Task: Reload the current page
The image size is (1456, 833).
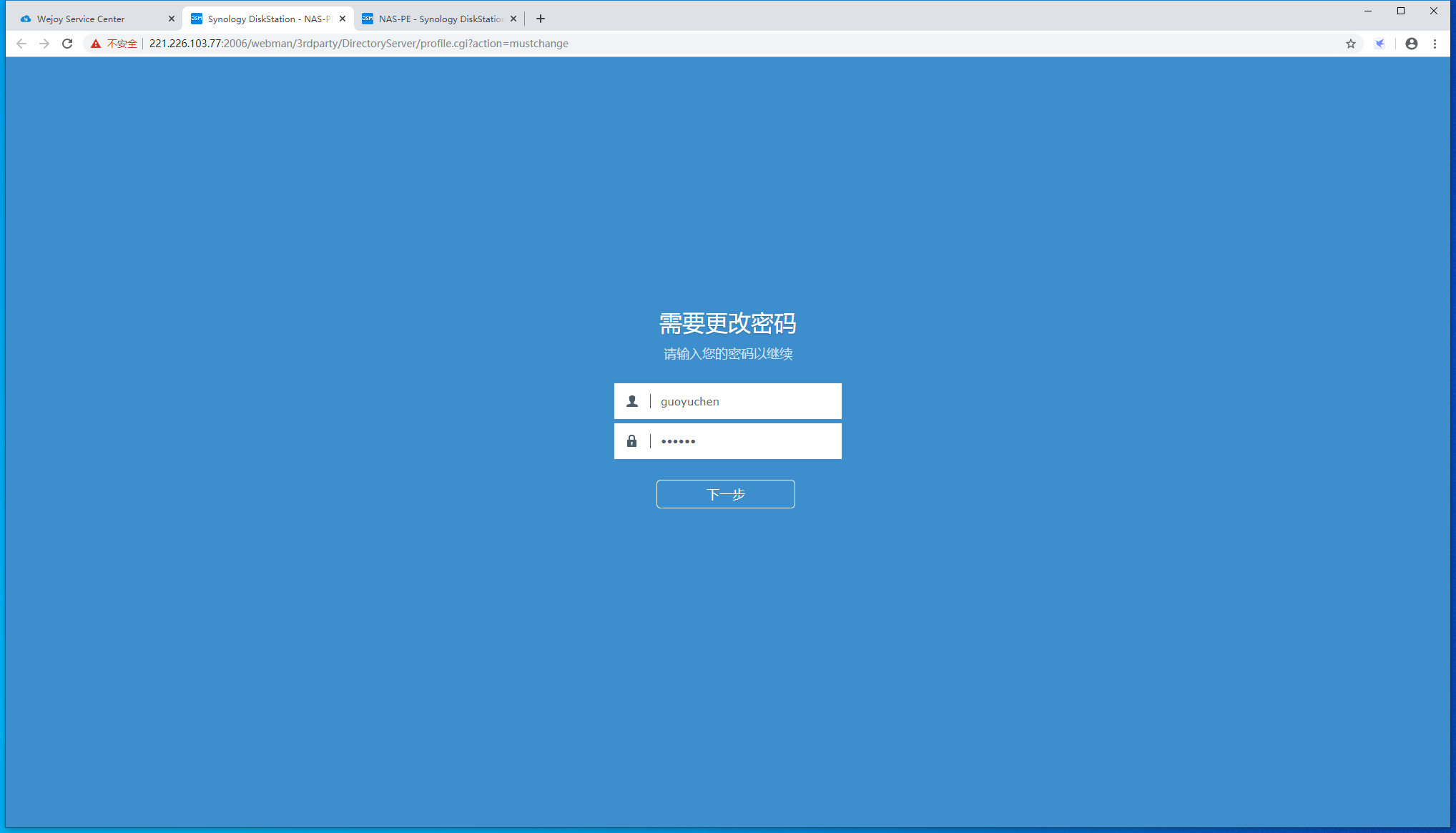Action: (67, 44)
